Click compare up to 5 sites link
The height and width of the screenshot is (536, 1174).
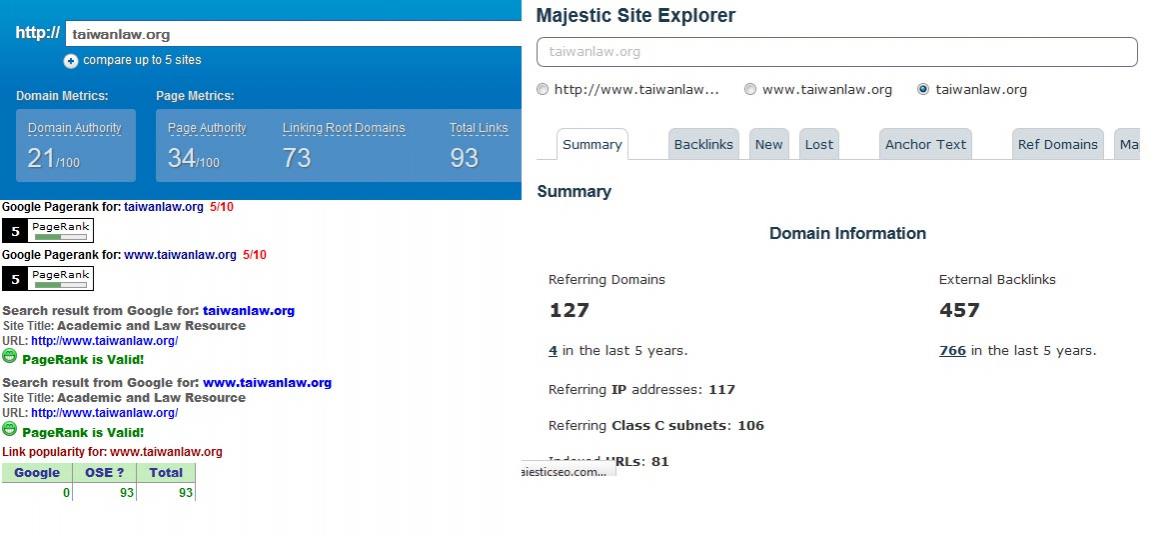(142, 60)
